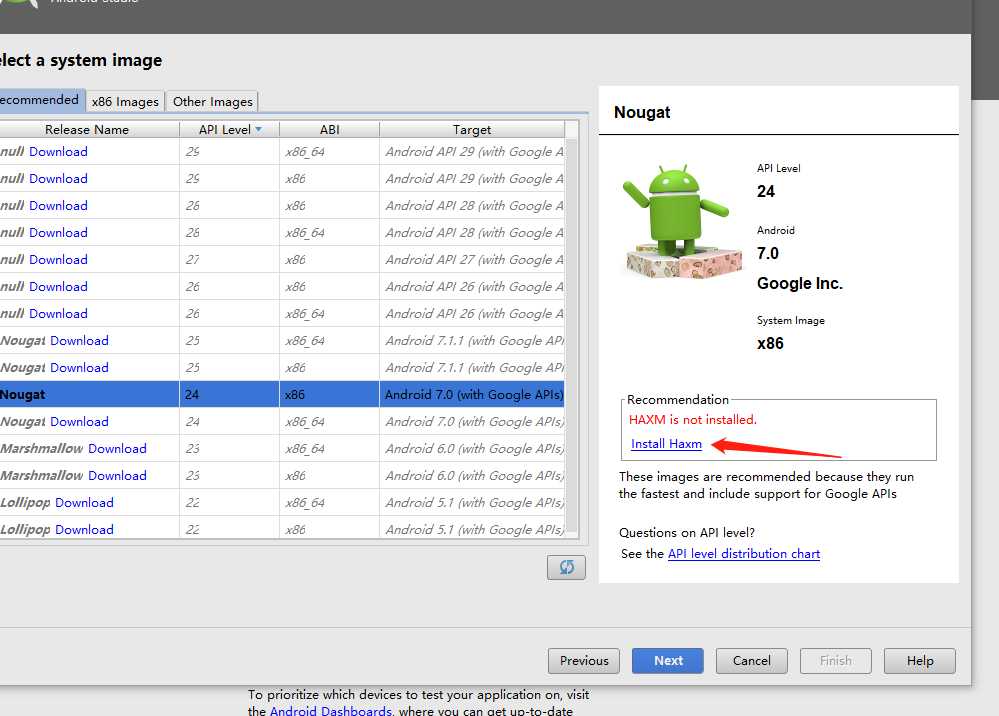The height and width of the screenshot is (716, 999).
Task: Download Lollipop x86_64 system image
Action: coord(84,503)
